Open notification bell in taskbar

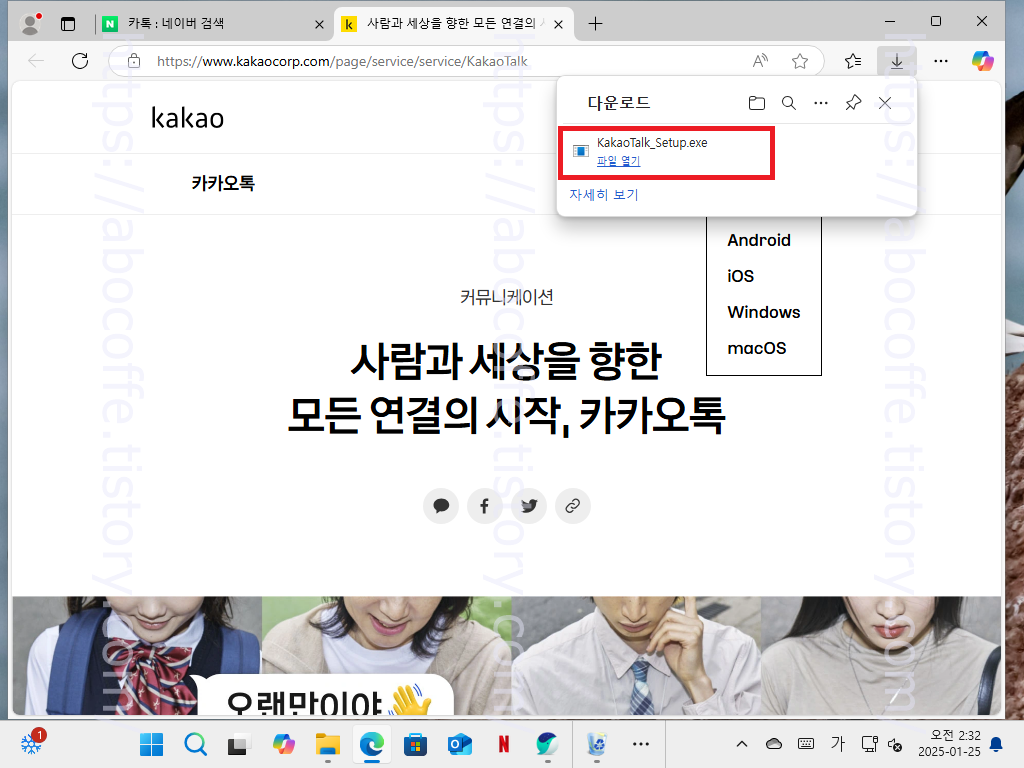pyautogui.click(x=997, y=744)
